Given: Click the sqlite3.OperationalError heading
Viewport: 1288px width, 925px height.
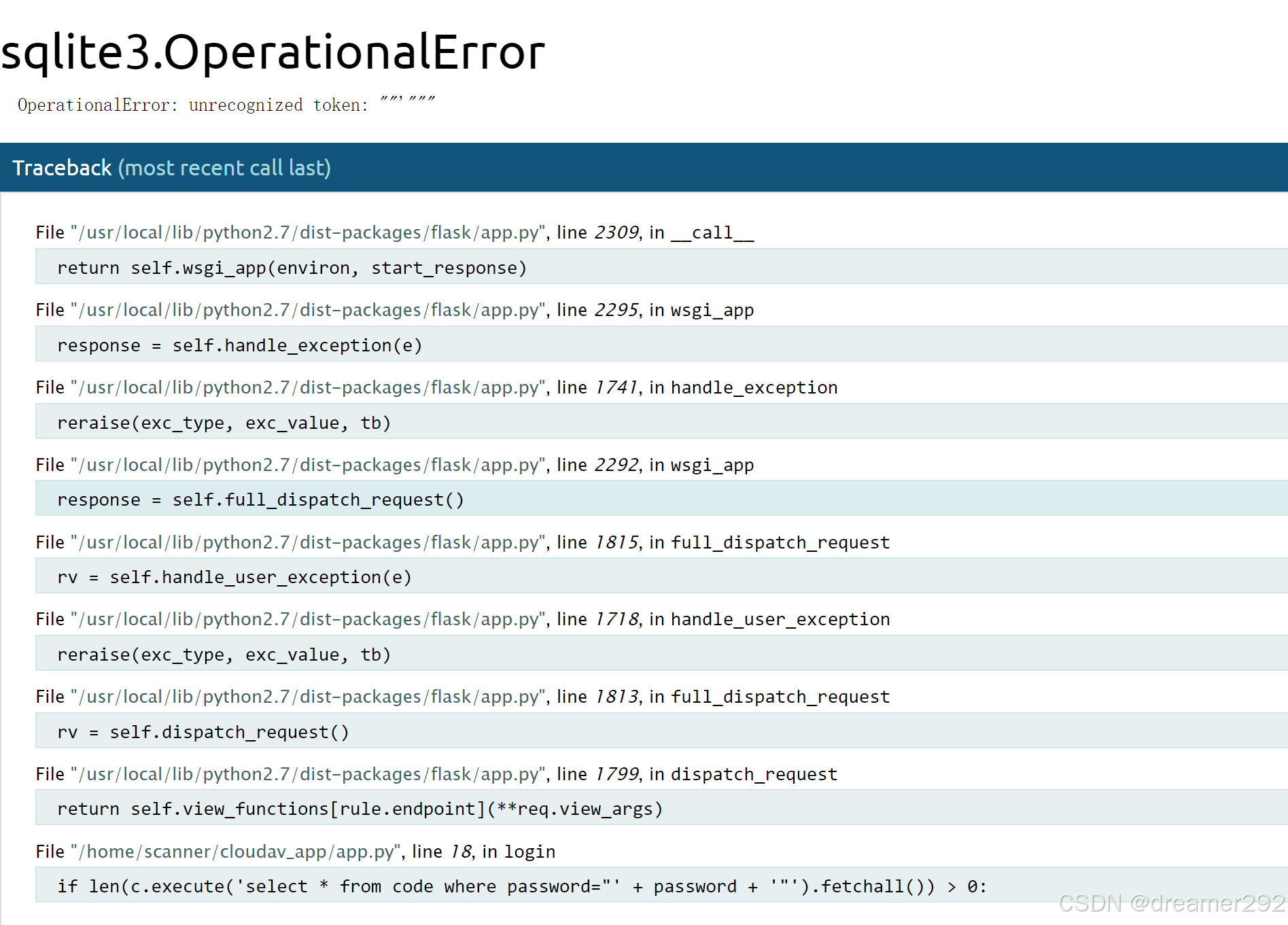Looking at the screenshot, I should 273,52.
